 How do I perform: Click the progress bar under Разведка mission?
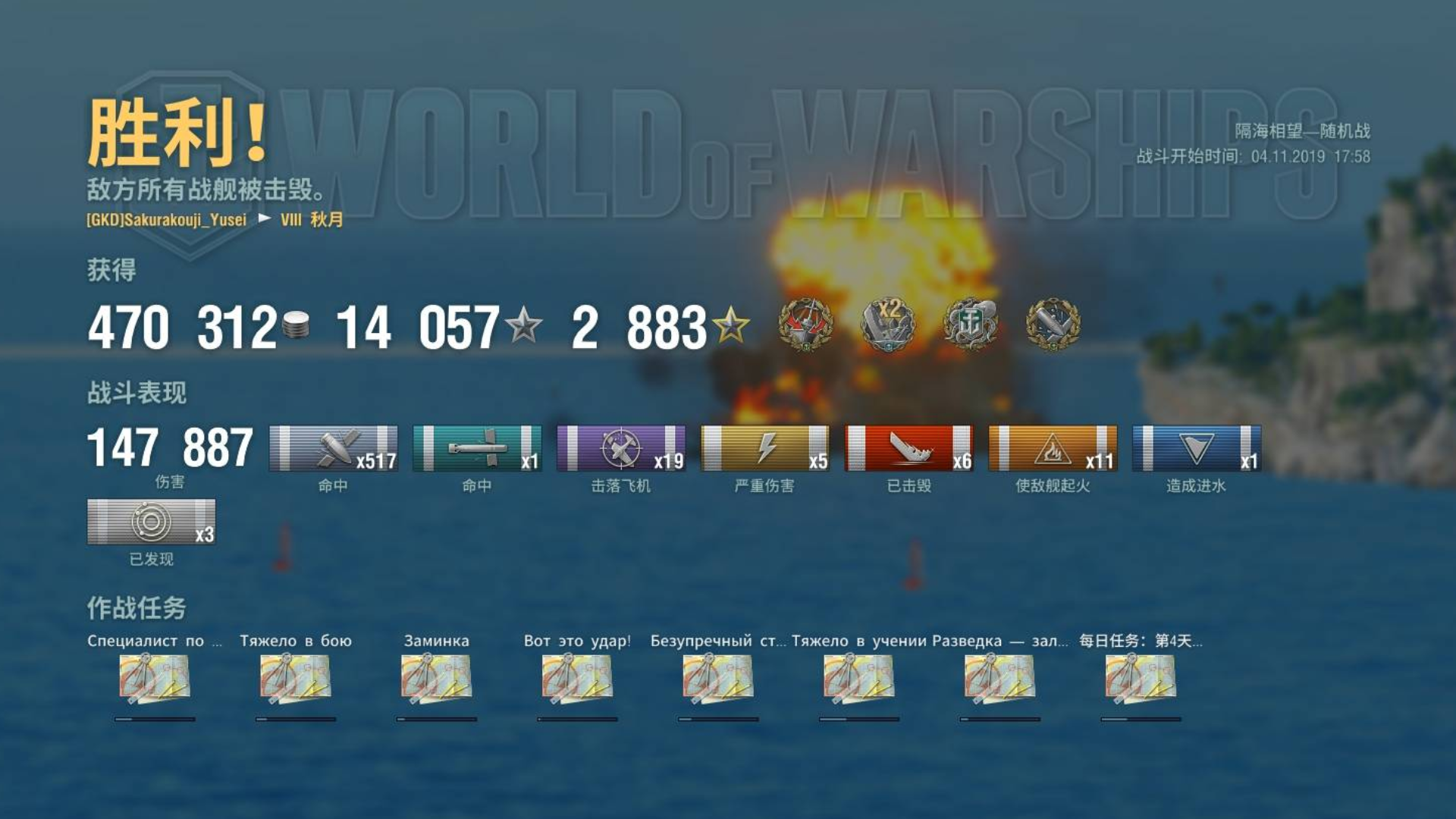click(1000, 719)
